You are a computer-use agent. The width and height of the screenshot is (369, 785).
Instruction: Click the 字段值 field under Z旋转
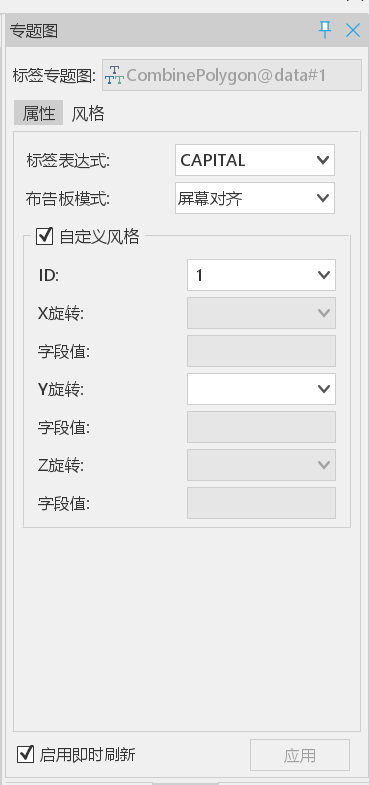point(261,503)
